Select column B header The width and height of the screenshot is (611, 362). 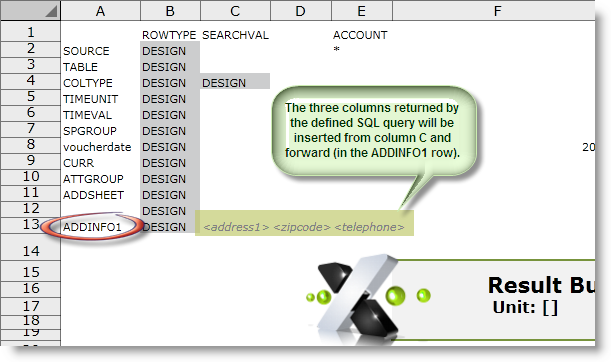170,11
